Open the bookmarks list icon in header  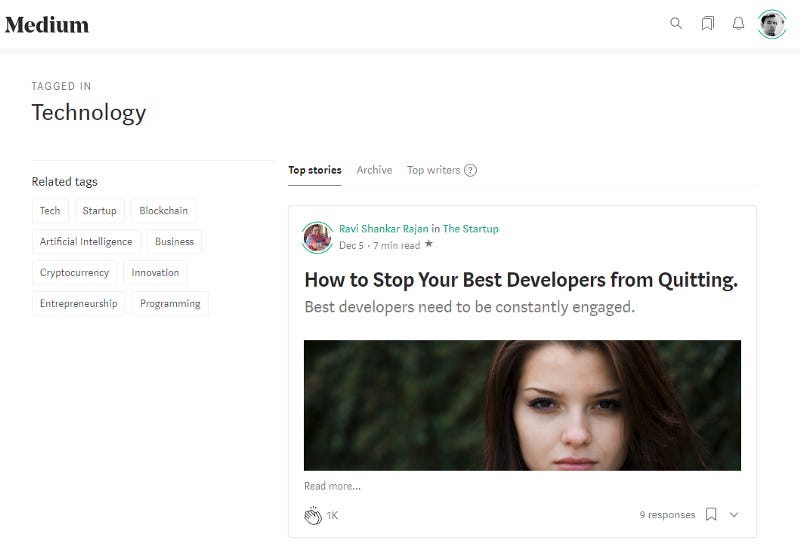click(x=707, y=23)
